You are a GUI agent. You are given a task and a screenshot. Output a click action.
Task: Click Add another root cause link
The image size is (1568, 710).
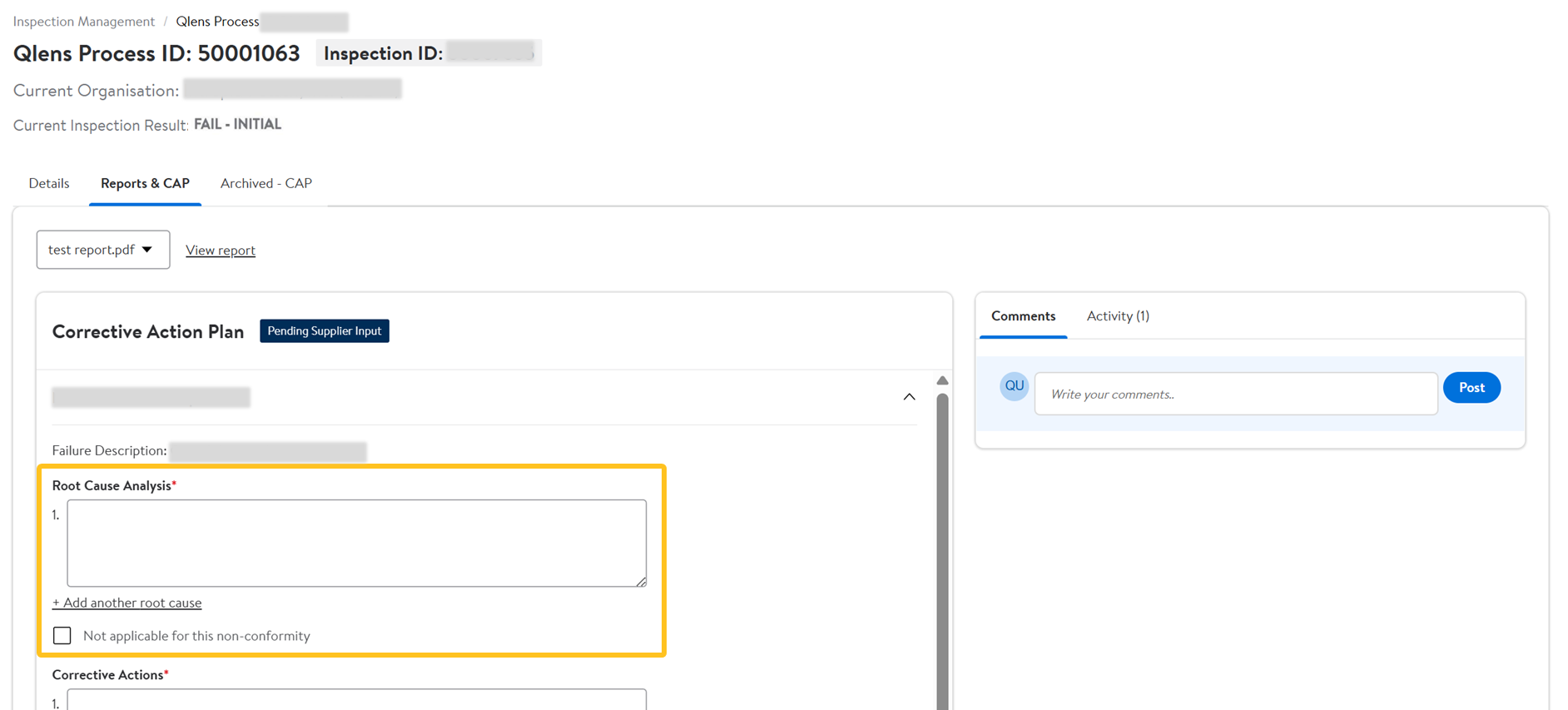point(127,603)
